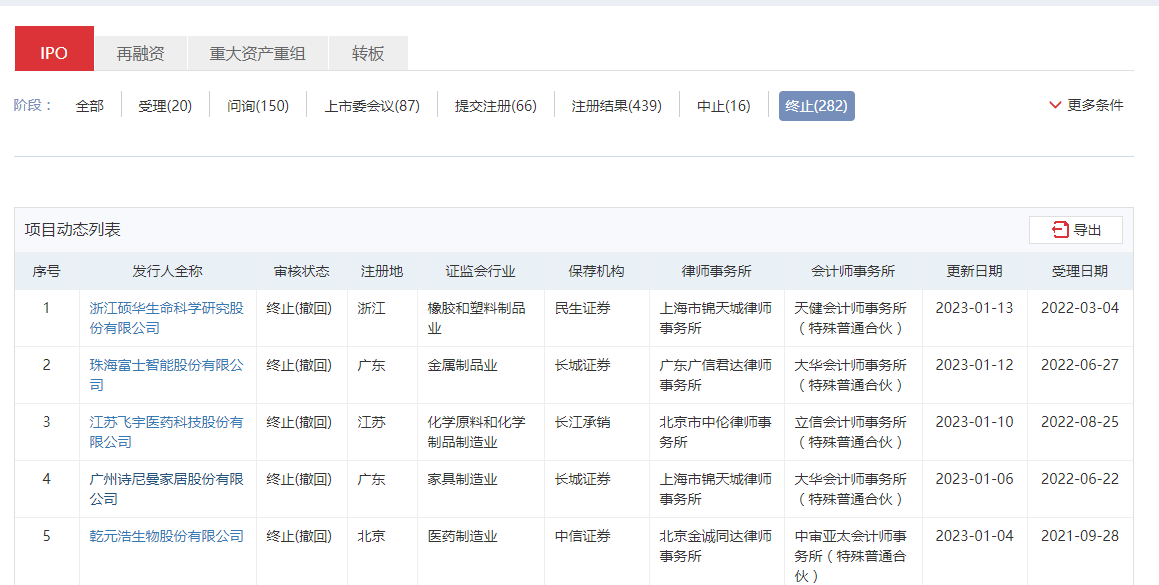Click the 更新日期 column header

point(974,271)
